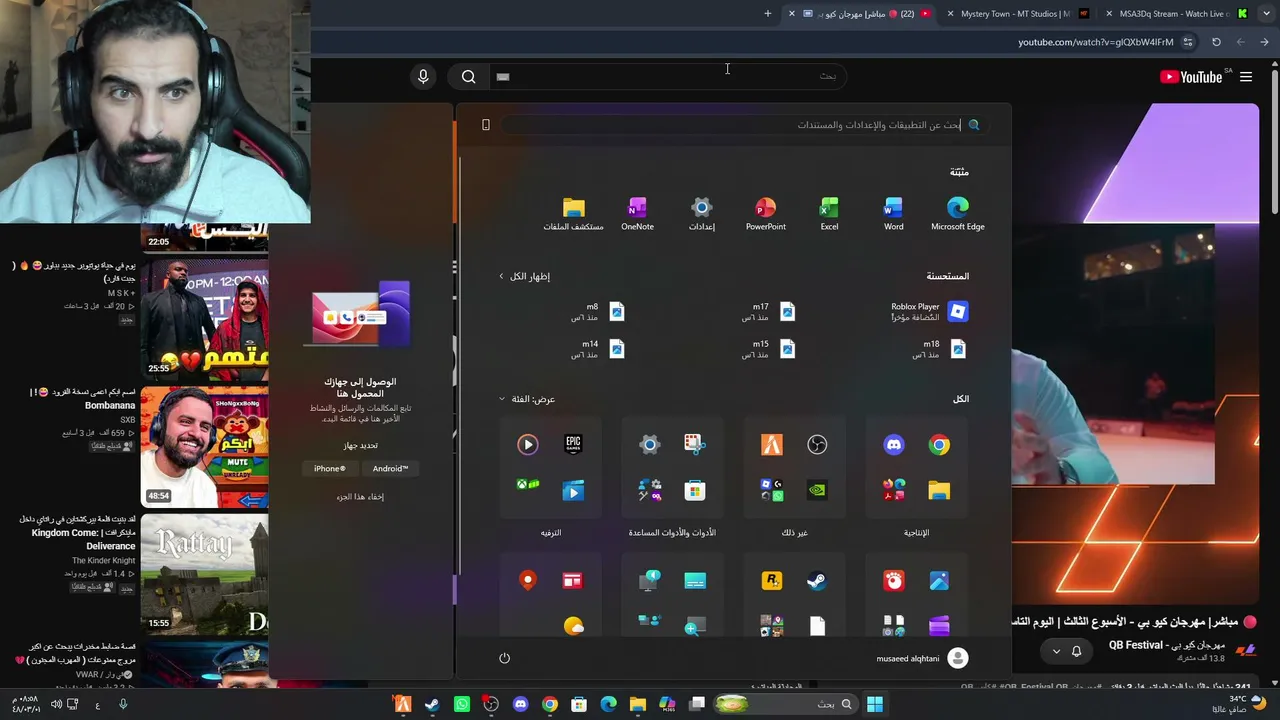The height and width of the screenshot is (720, 1280).
Task: Click the YouTube search box
Action: (x=668, y=77)
